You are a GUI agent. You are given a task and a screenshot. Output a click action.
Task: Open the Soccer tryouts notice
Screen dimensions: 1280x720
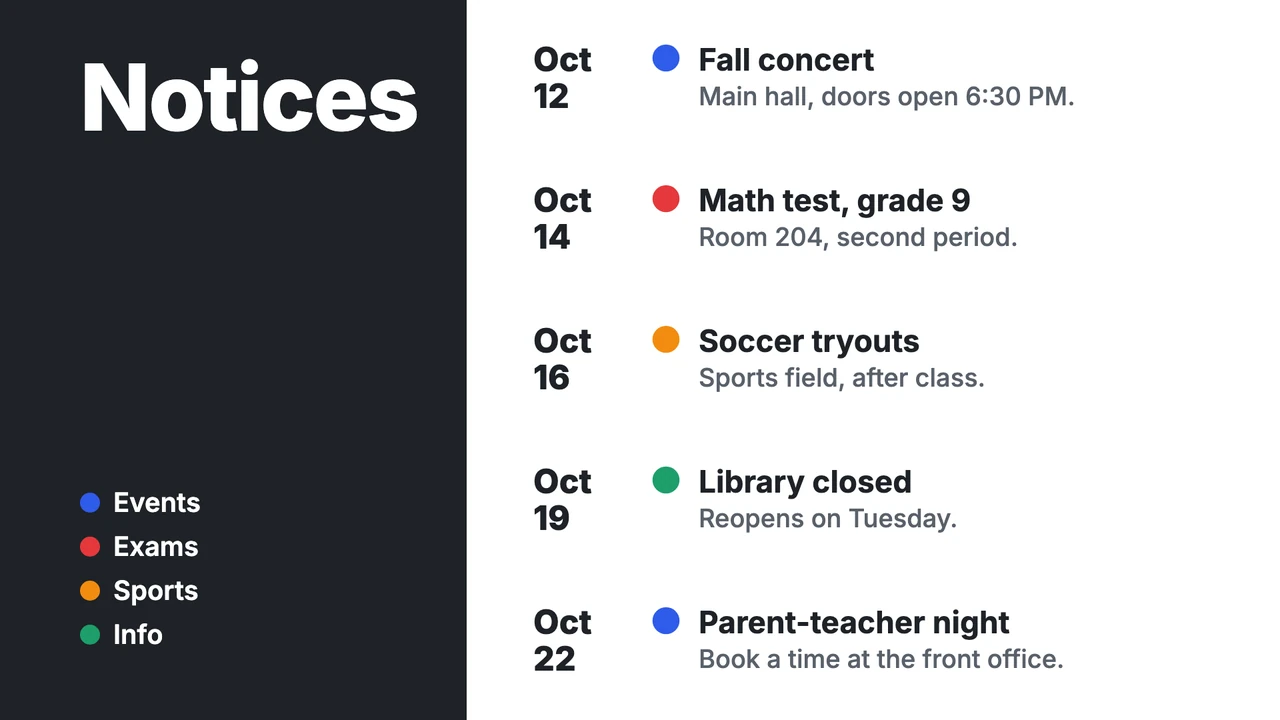(809, 342)
